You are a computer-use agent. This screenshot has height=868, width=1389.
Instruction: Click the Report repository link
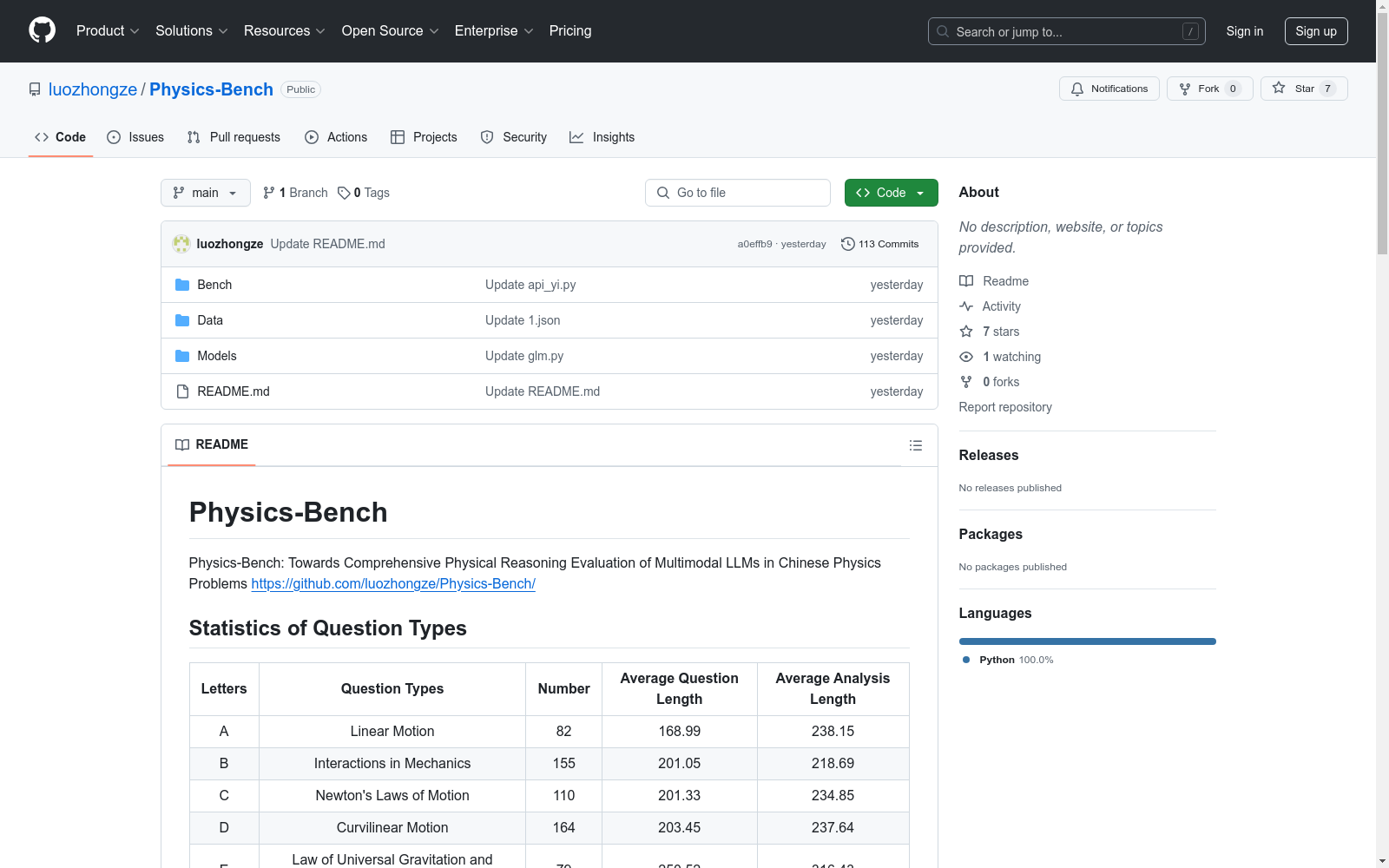pyautogui.click(x=1005, y=407)
